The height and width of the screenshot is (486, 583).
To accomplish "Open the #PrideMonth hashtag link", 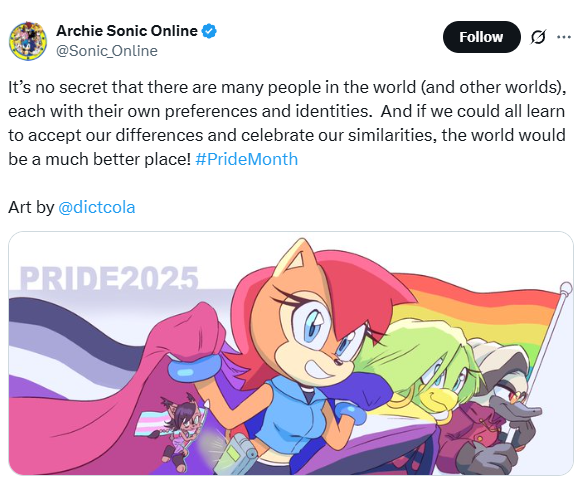I will (x=247, y=159).
